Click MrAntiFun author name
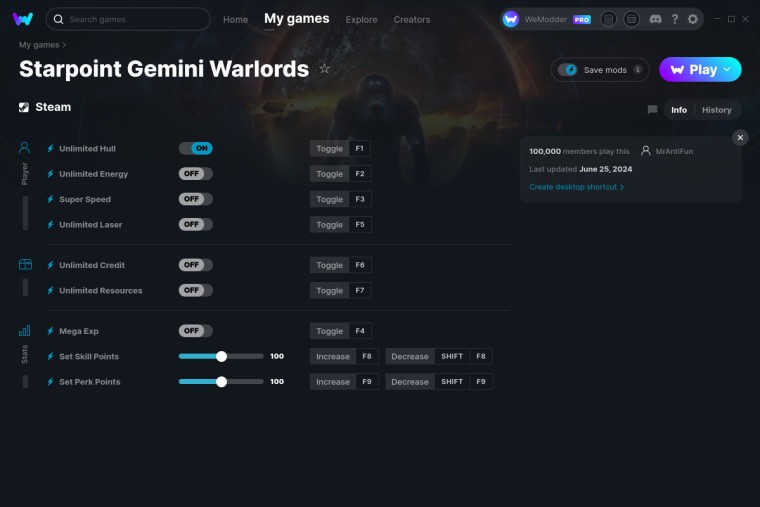Image resolution: width=760 pixels, height=507 pixels. click(674, 151)
